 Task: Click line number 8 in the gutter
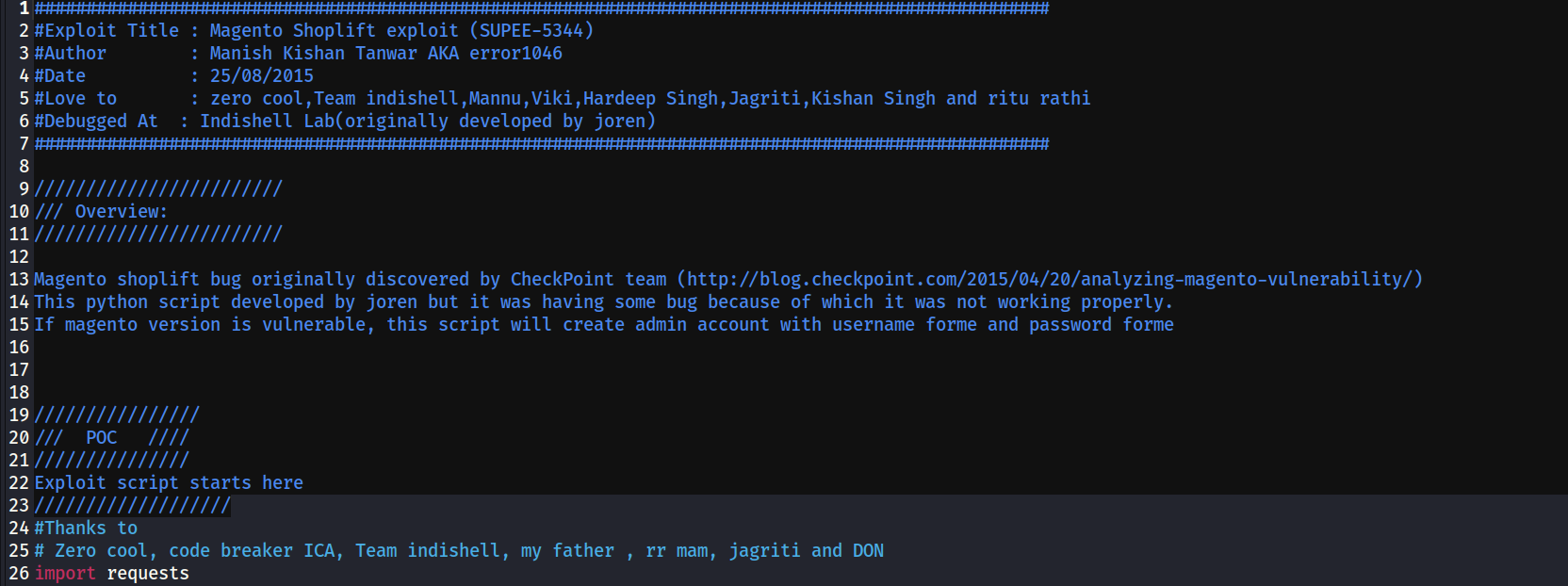(24, 167)
